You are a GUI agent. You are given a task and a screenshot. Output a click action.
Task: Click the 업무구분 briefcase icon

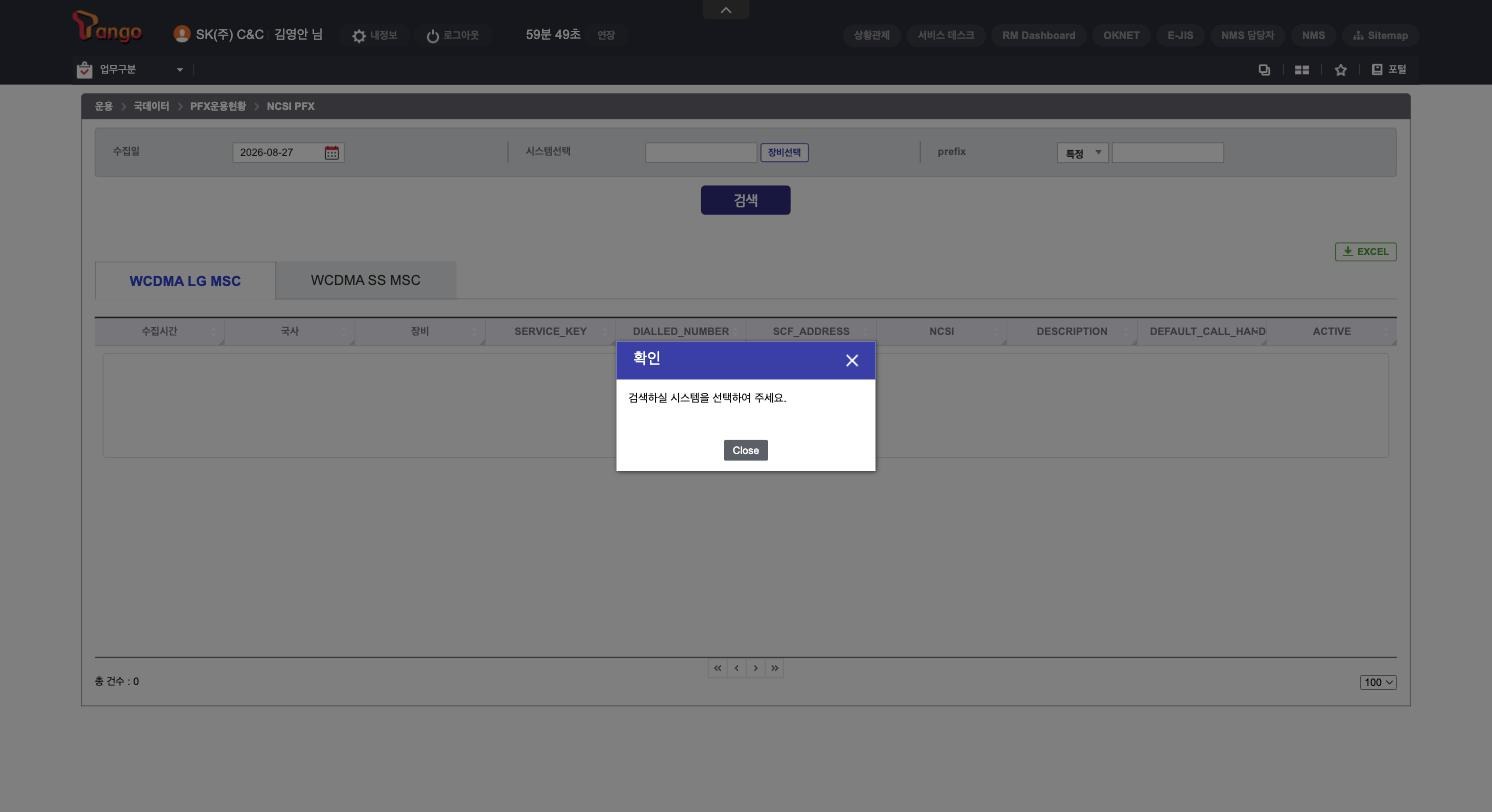pos(85,70)
